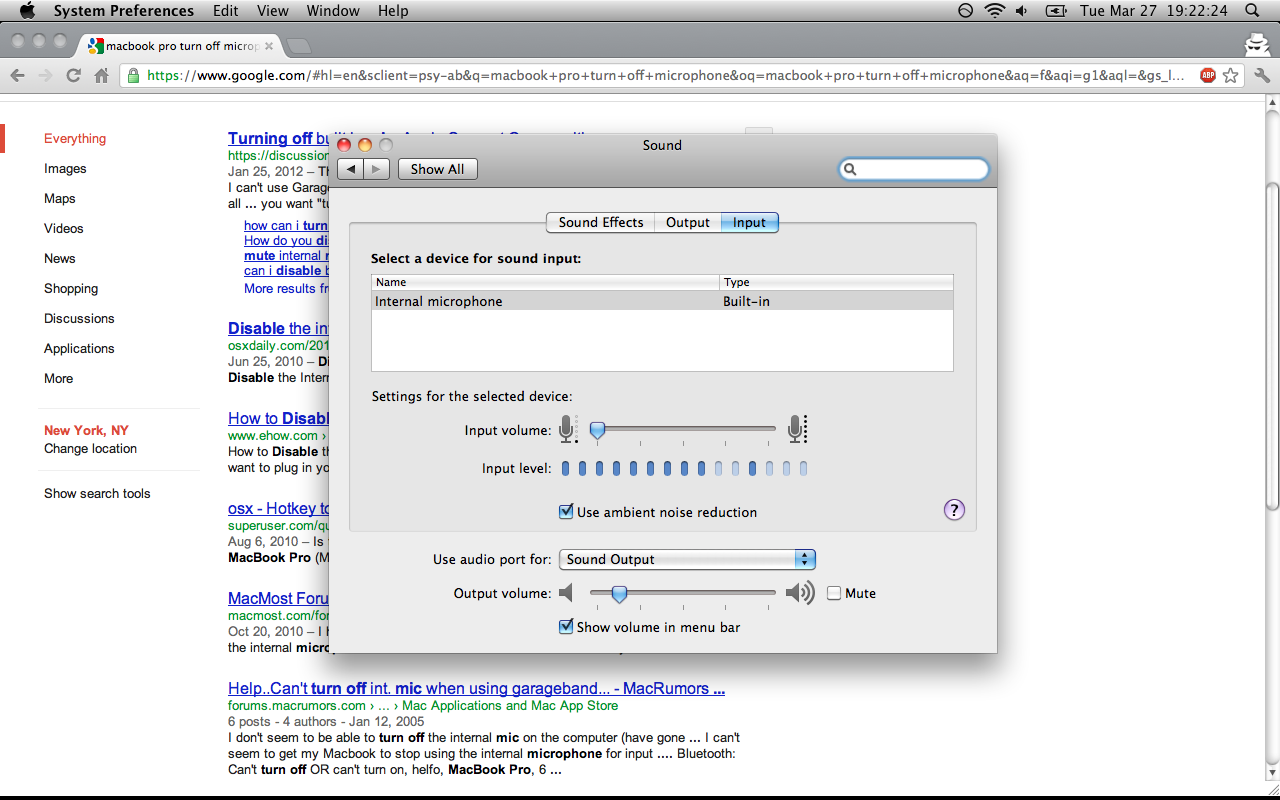Select the Internal microphone row
The width and height of the screenshot is (1280, 800).
662,301
